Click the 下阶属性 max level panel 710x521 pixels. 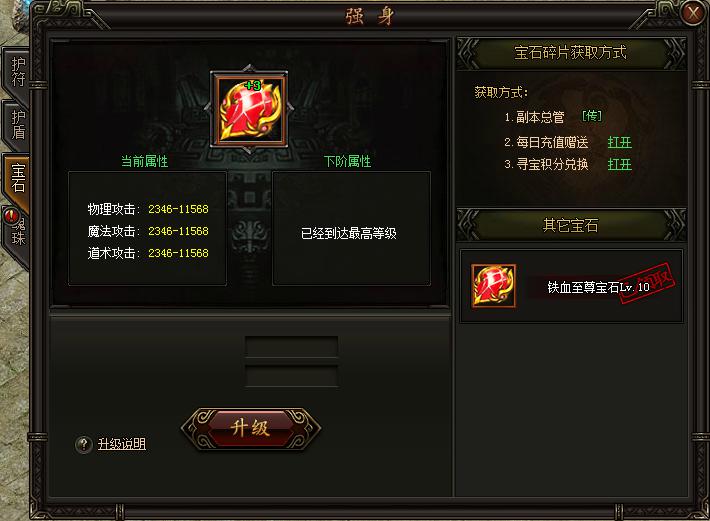pyautogui.click(x=351, y=228)
